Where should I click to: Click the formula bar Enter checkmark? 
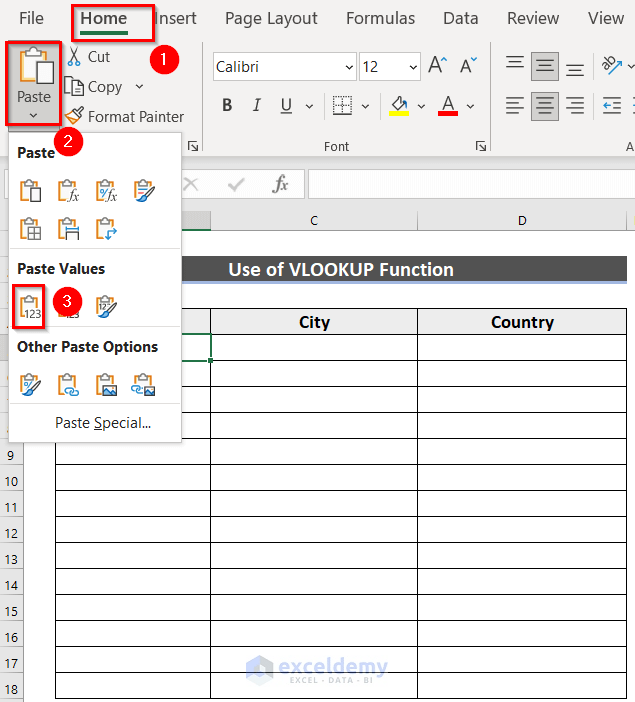point(236,184)
